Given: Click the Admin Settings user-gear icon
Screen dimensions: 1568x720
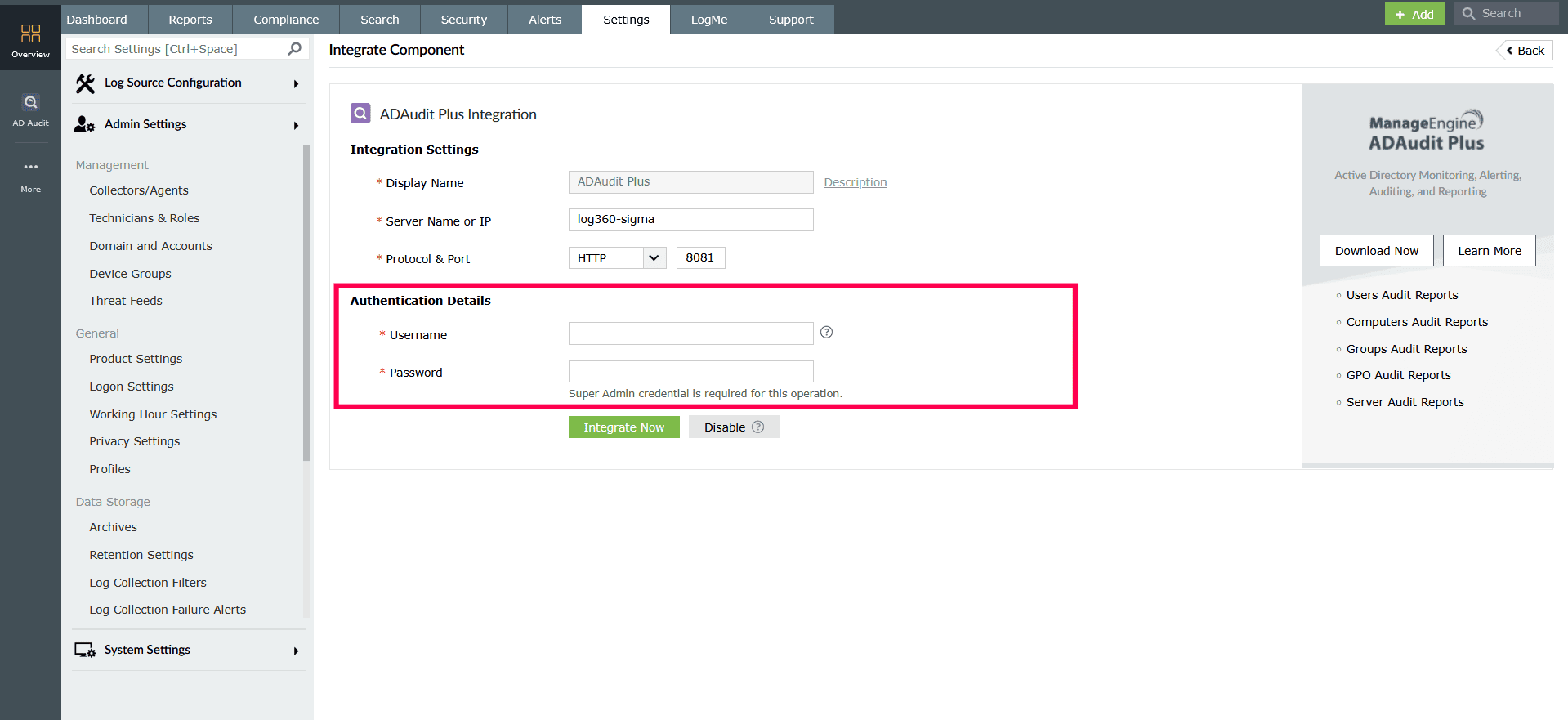Looking at the screenshot, I should coord(85,124).
